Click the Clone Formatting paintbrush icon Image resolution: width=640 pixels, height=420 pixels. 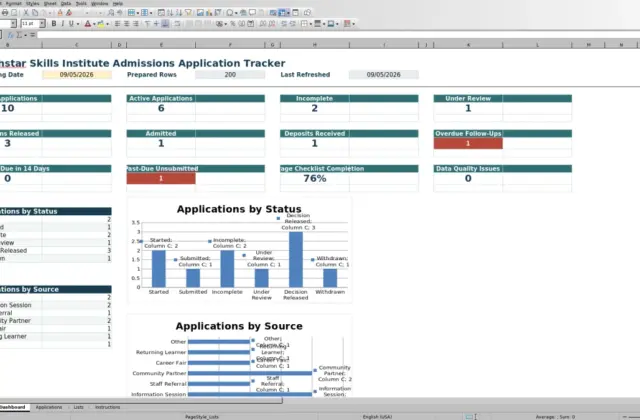click(60, 13)
